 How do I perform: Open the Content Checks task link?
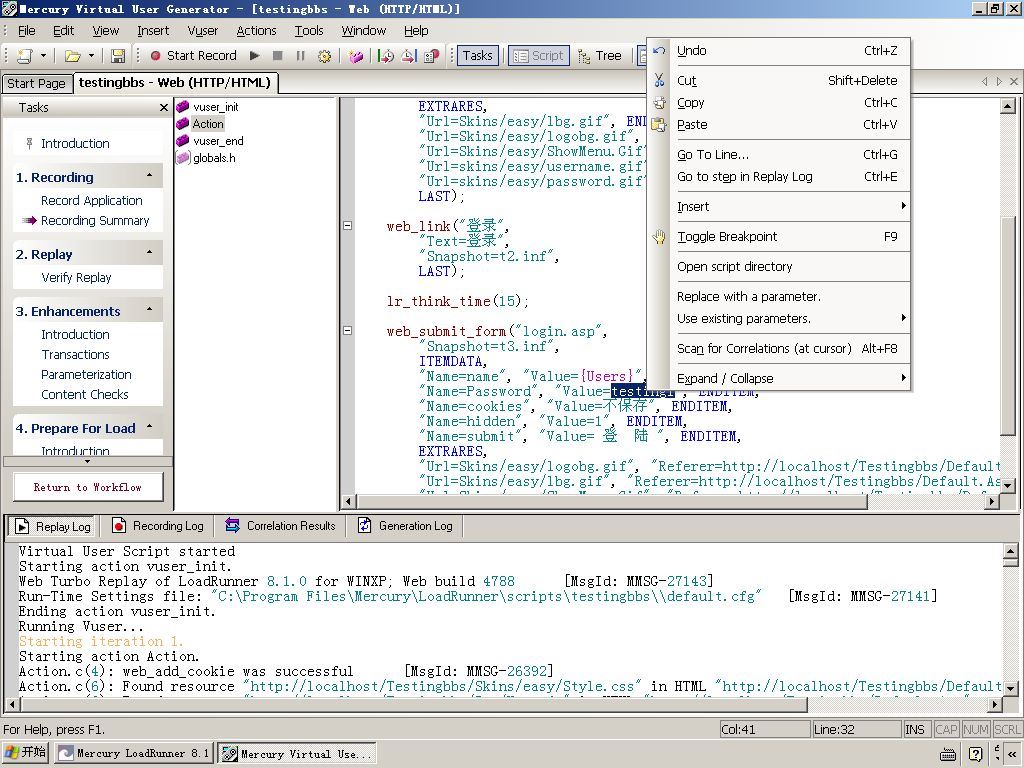tap(85, 395)
